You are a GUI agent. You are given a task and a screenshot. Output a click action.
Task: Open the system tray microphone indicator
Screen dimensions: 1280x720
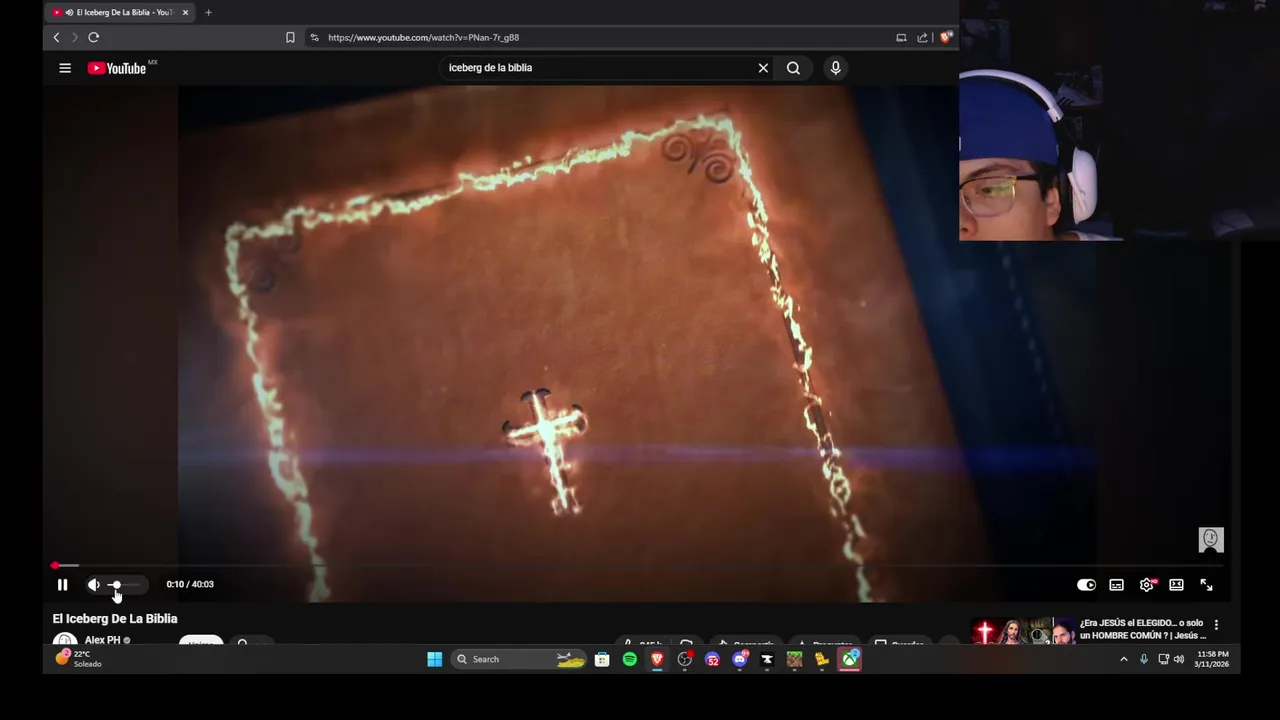point(1144,659)
